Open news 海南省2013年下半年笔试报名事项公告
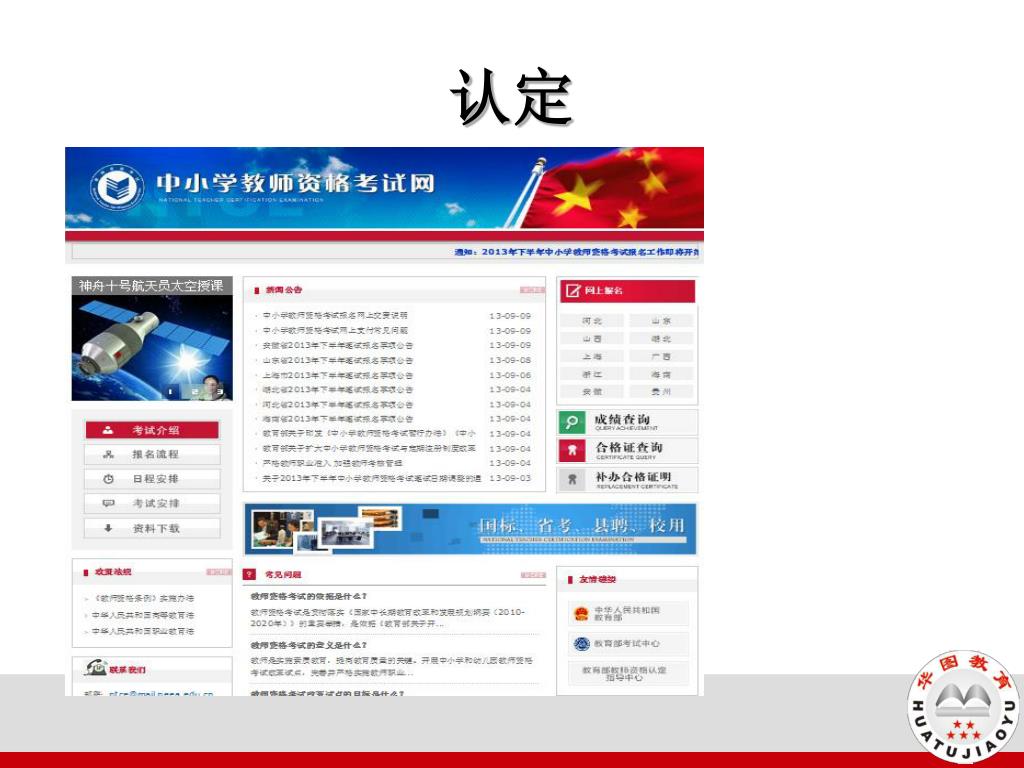Viewport: 1024px width, 768px height. 338,419
